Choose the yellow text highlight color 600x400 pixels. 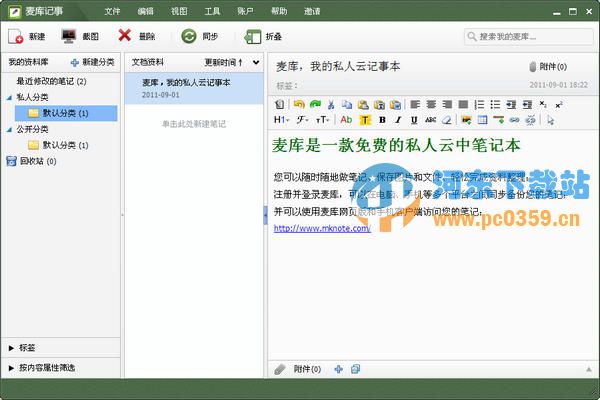pos(365,120)
